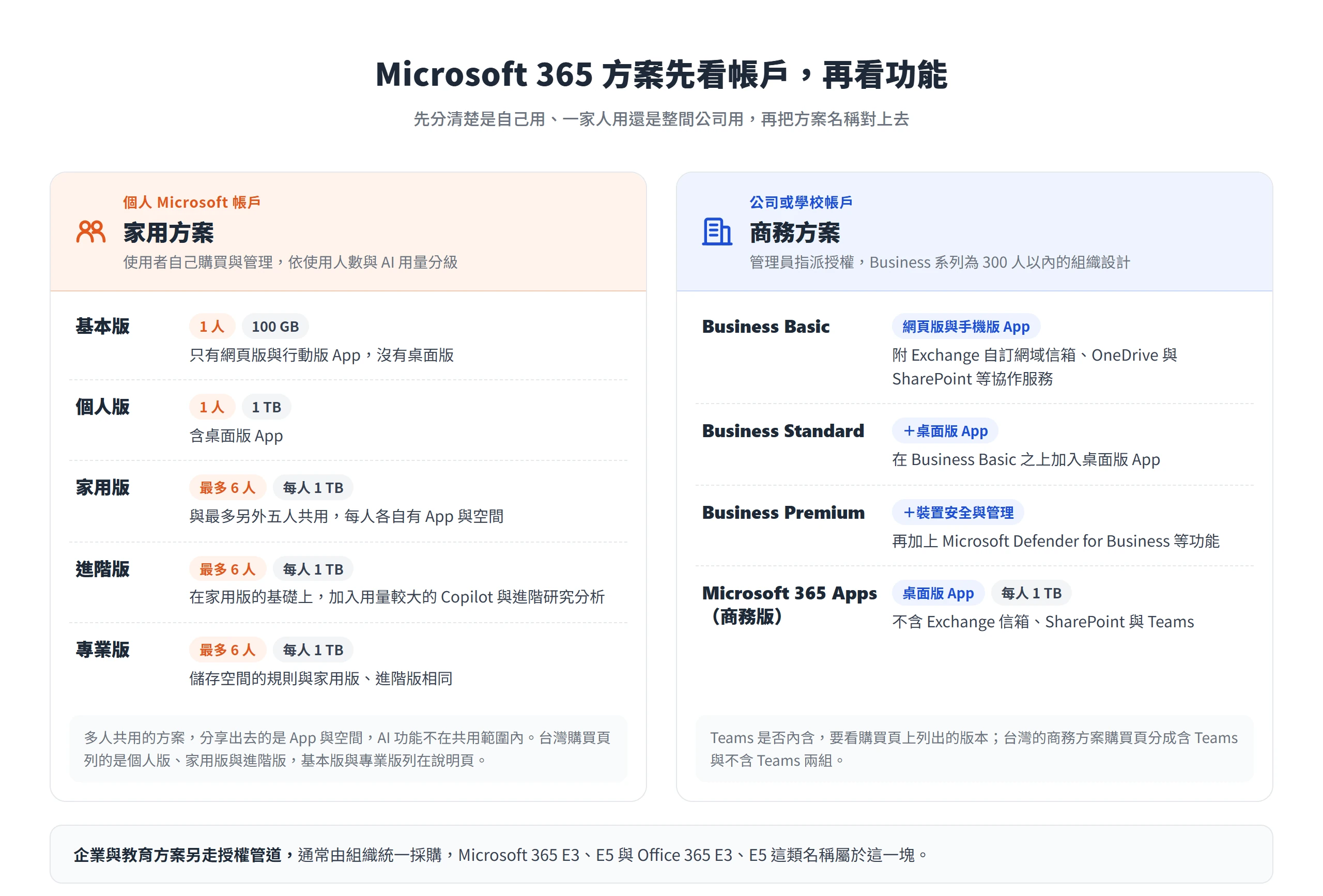1323x896 pixels.
Task: Click the Teams 是否內含 note box
Action: click(974, 749)
